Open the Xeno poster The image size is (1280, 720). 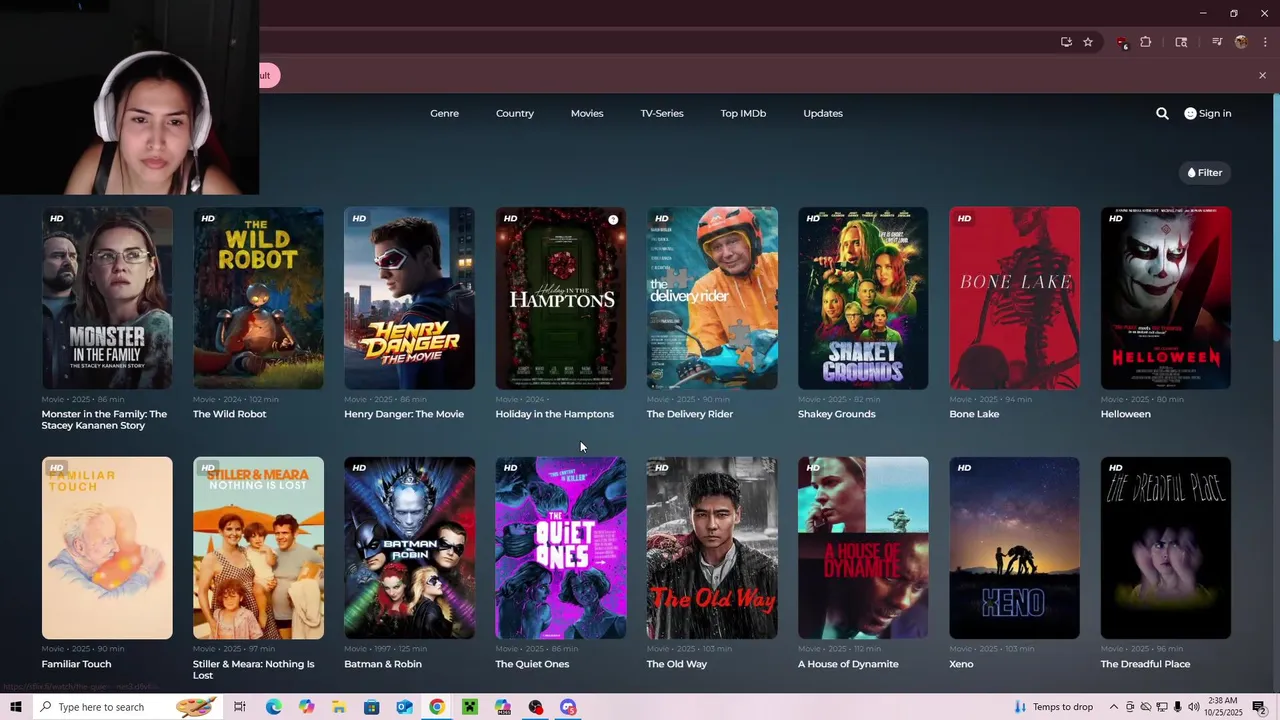[x=1014, y=548]
